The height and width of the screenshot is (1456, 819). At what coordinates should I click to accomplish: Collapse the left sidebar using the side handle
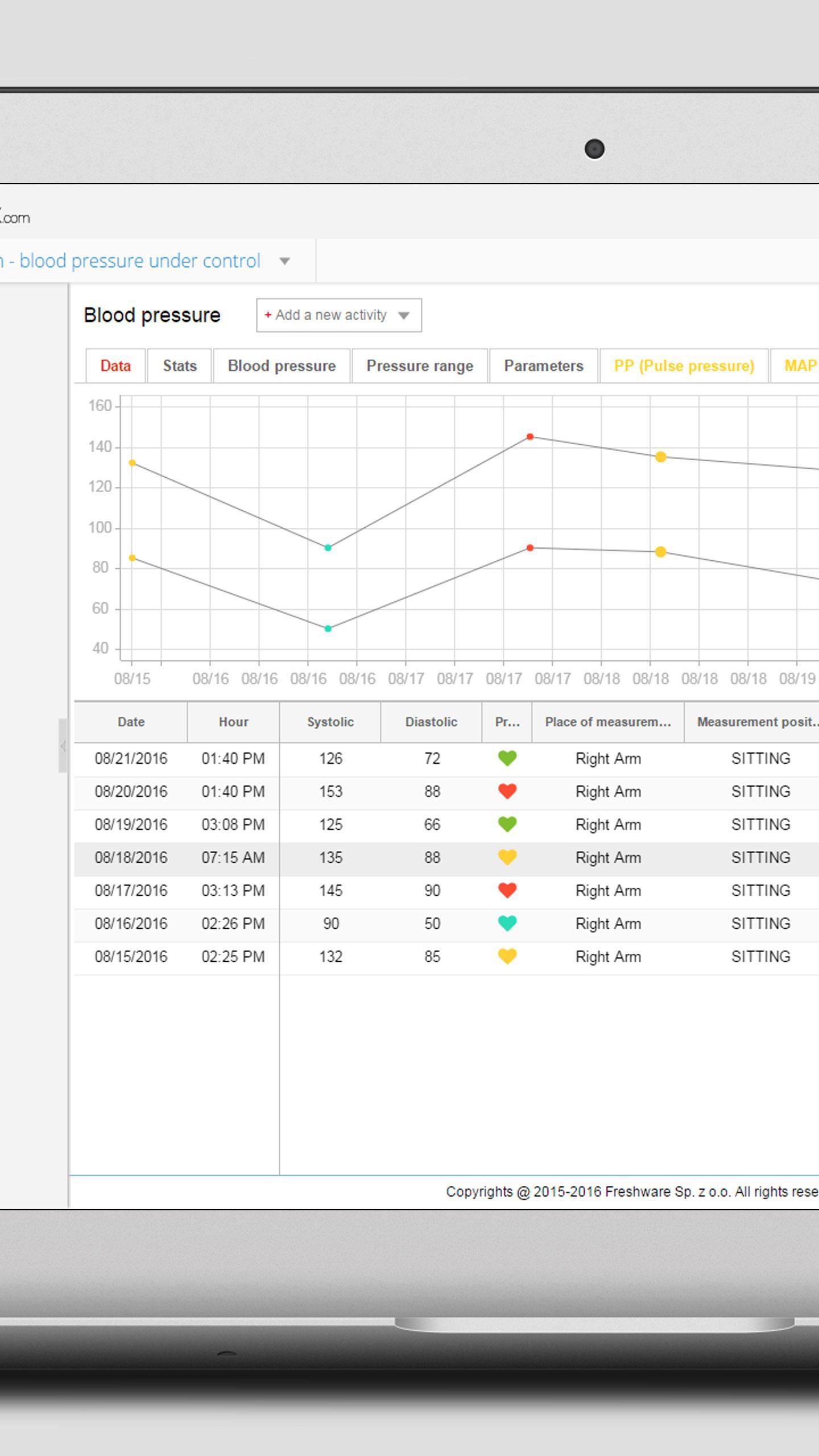[63, 746]
